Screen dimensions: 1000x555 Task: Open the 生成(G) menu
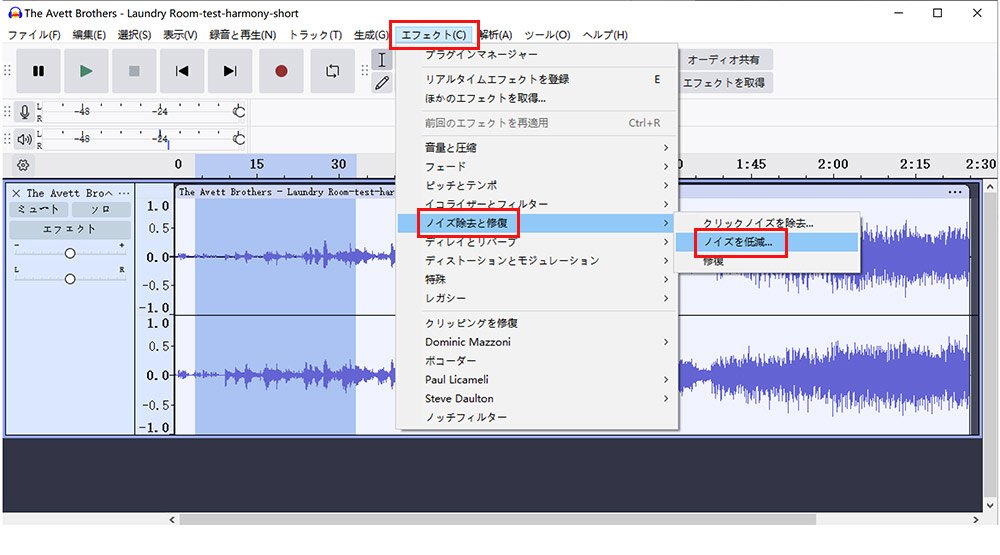tap(371, 34)
